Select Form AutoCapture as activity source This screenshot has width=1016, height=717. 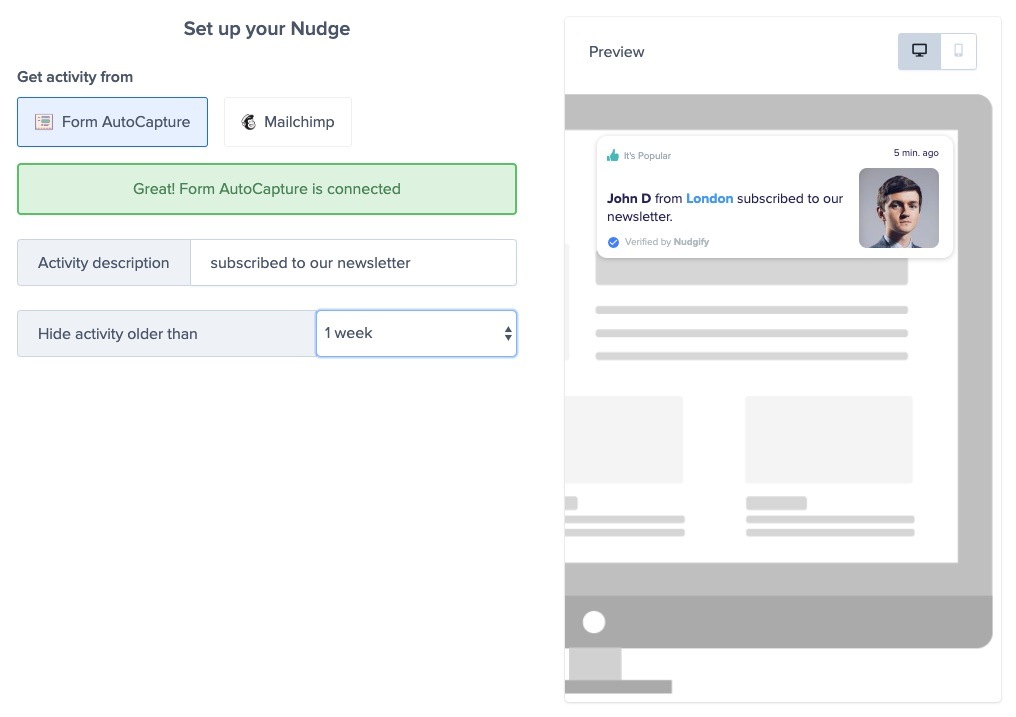[x=112, y=122]
